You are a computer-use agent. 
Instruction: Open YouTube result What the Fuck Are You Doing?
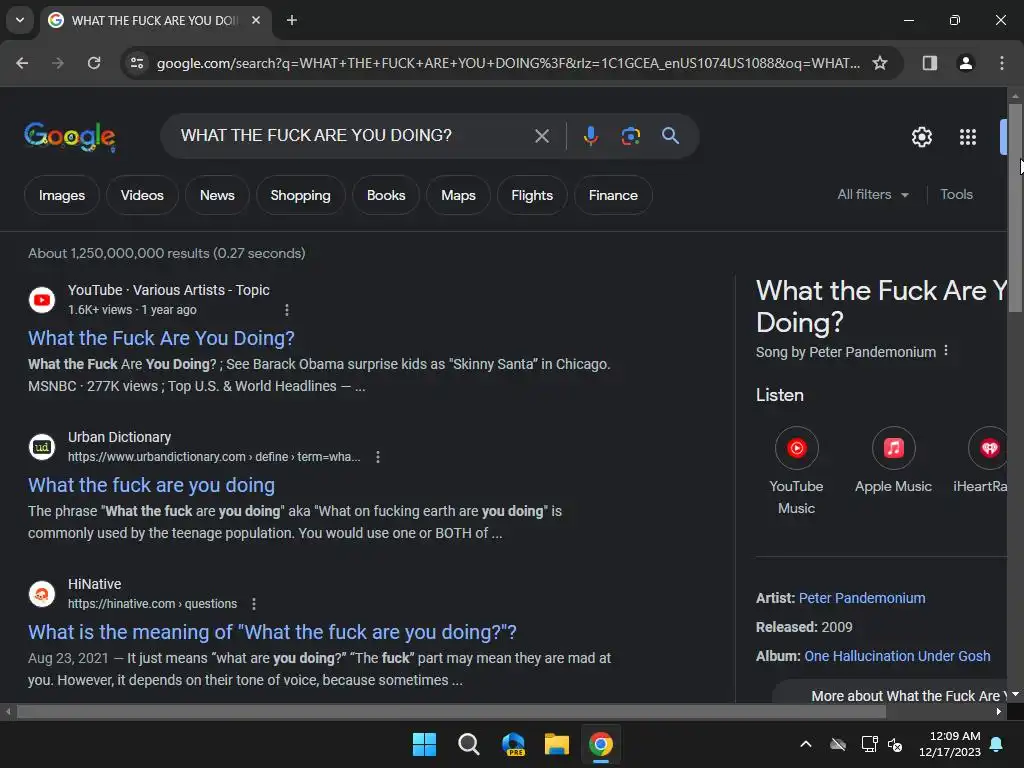pyautogui.click(x=161, y=338)
